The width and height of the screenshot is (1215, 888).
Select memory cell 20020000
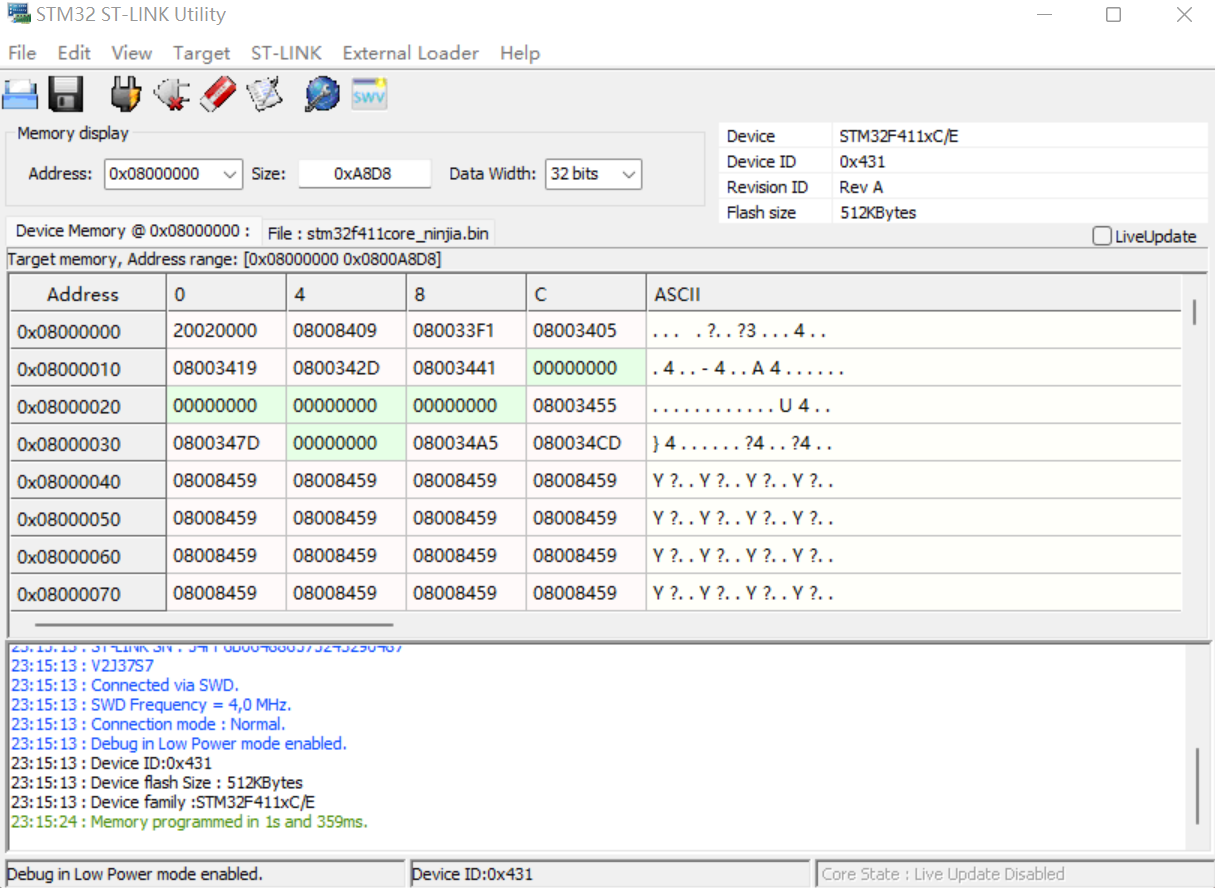click(226, 331)
